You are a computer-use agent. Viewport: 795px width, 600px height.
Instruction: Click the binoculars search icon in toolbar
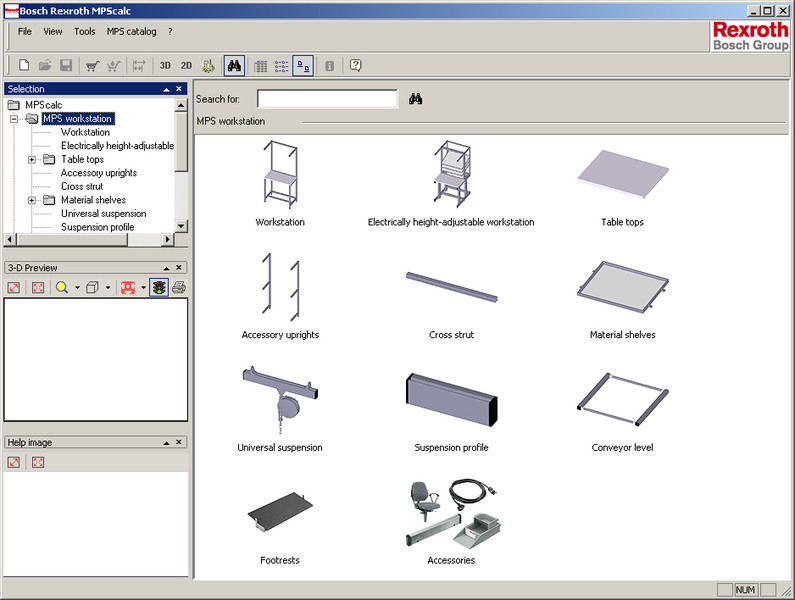(234, 66)
